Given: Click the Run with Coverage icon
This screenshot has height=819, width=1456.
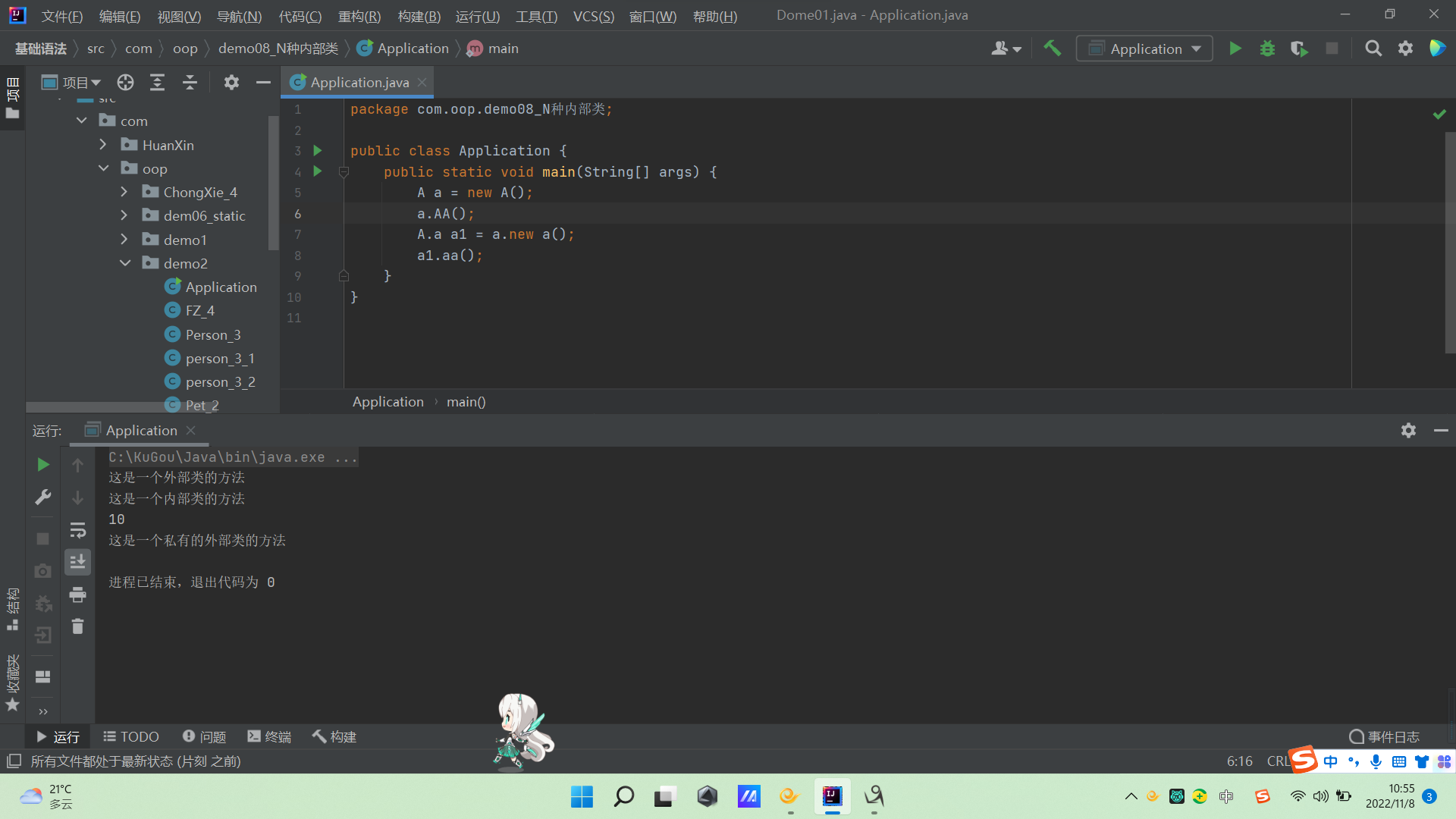Looking at the screenshot, I should (1299, 49).
